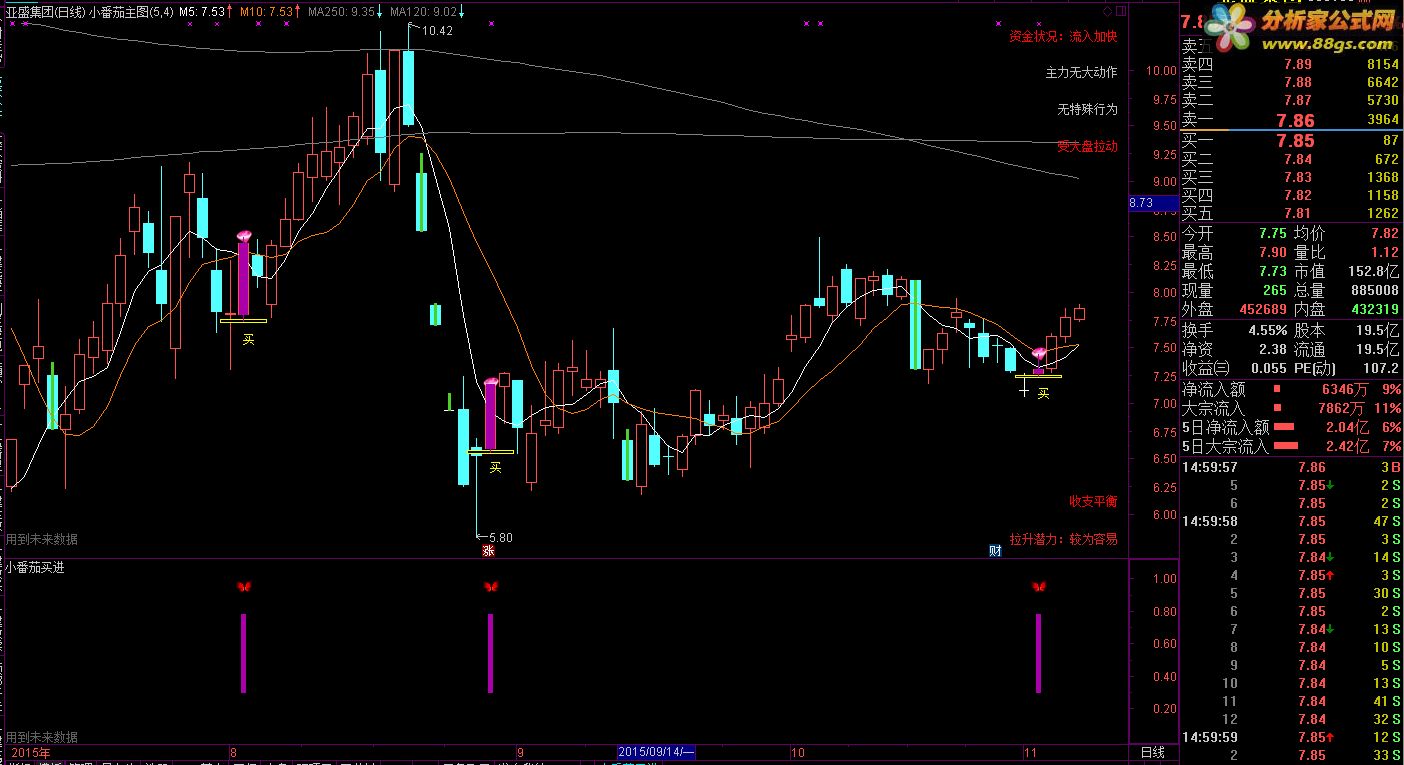1404x765 pixels.
Task: Click the 买二 row at 7.84
Action: click(x=1291, y=159)
